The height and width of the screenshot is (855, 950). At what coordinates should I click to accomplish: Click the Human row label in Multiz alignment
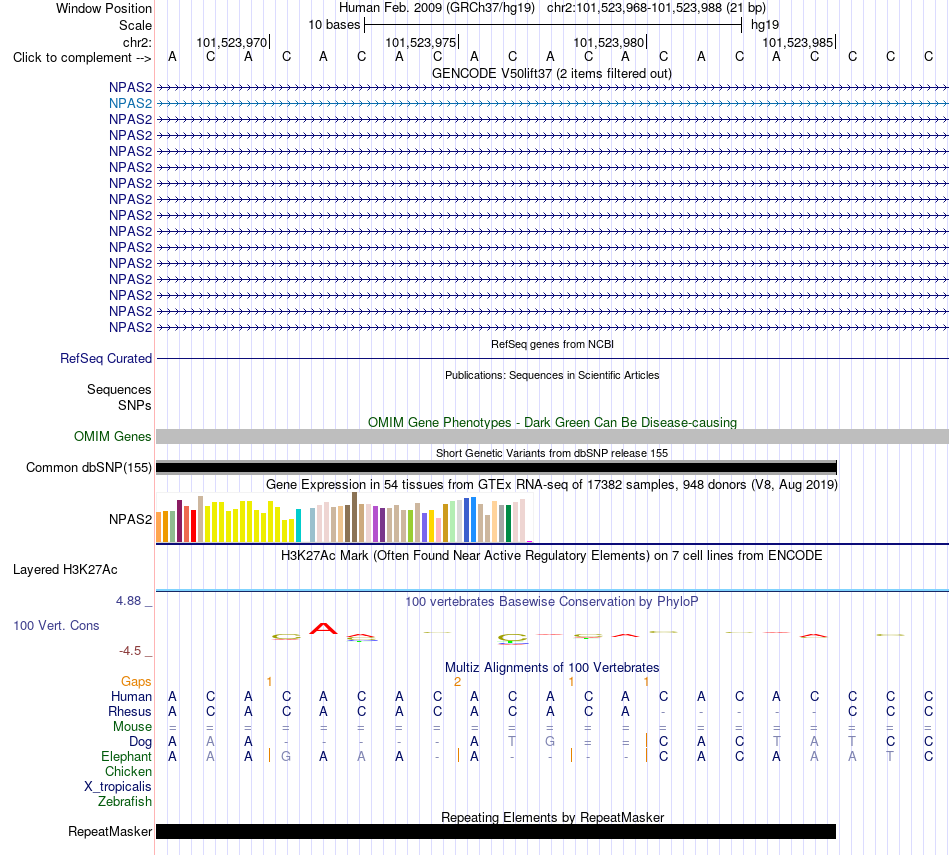pyautogui.click(x=131, y=697)
